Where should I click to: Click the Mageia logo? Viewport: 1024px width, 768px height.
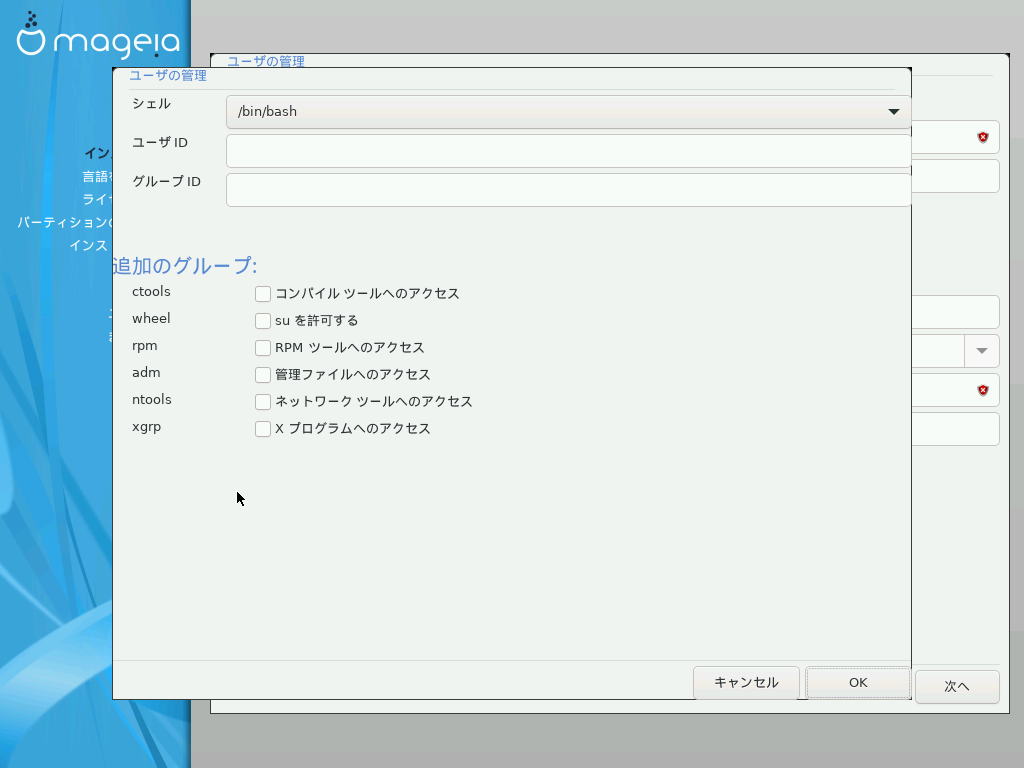point(97,36)
